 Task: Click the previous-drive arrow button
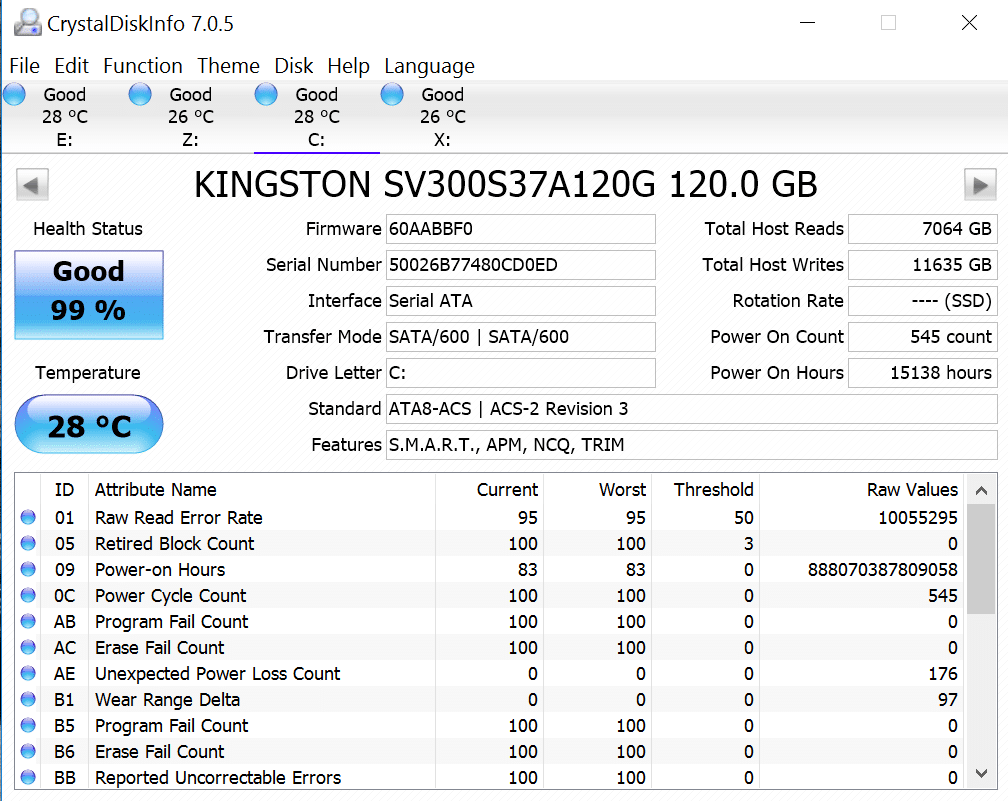pos(31,185)
